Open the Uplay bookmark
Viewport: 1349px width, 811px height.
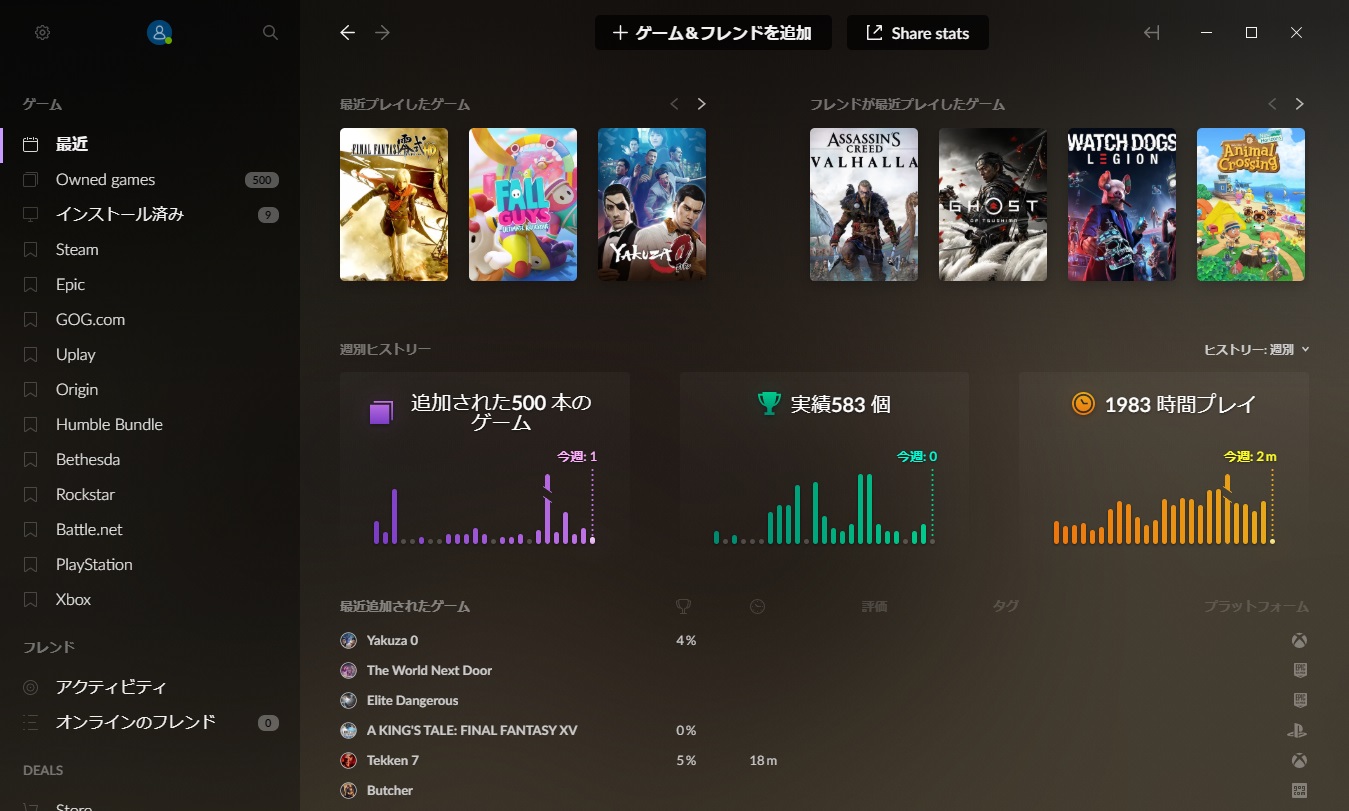tap(150, 354)
